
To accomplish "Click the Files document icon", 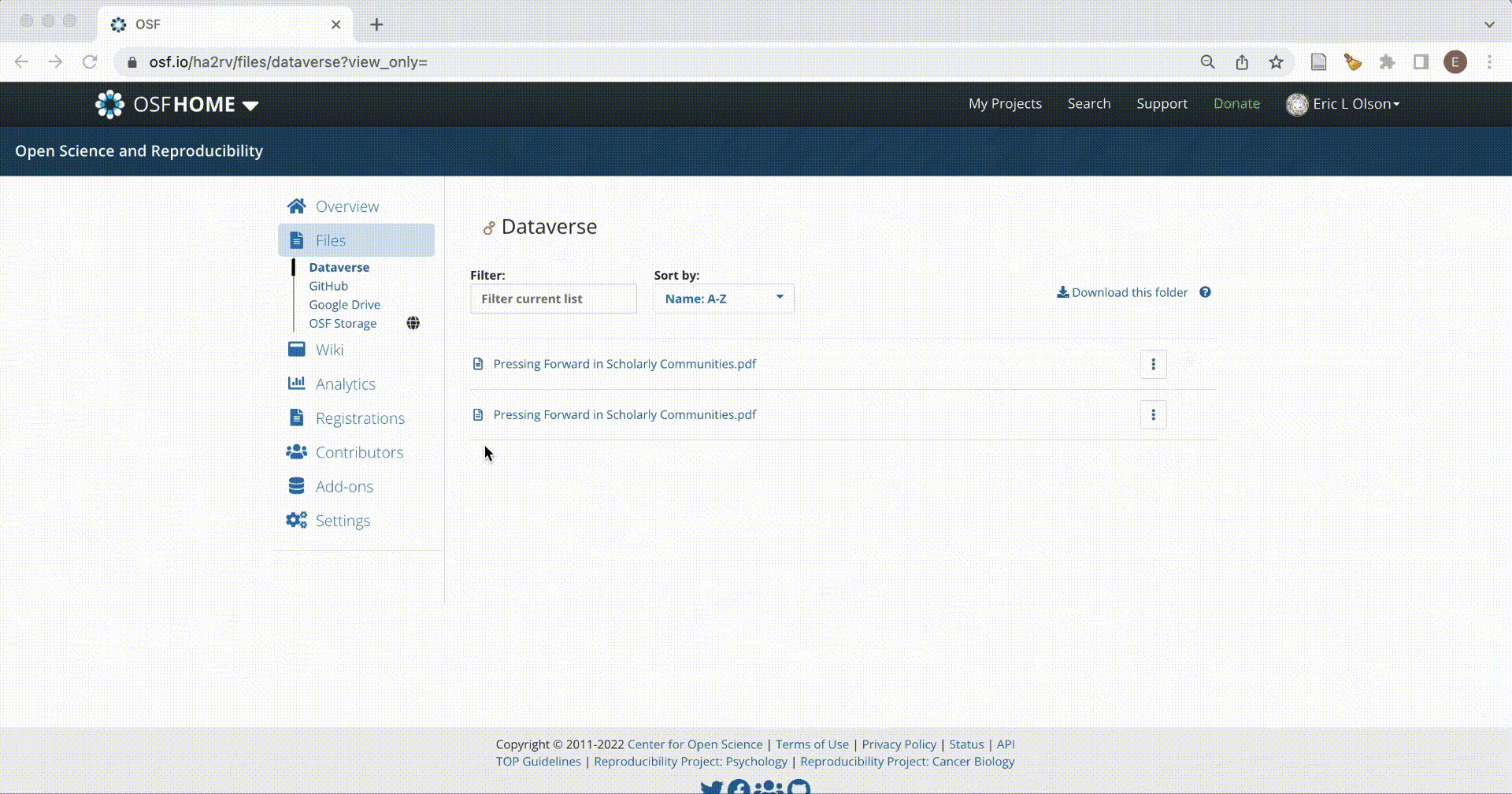I will click(x=296, y=240).
